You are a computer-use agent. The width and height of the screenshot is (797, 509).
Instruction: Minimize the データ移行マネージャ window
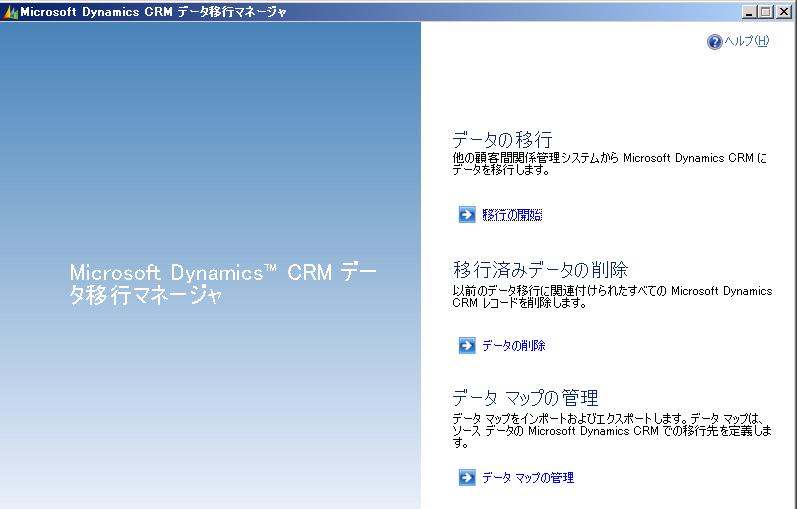[x=748, y=12]
